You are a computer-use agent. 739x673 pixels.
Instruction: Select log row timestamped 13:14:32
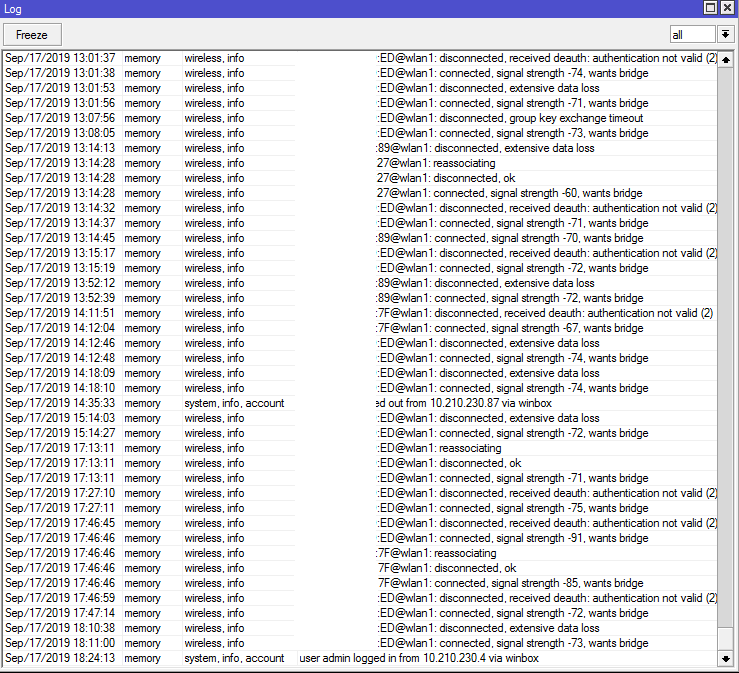pyautogui.click(x=361, y=208)
